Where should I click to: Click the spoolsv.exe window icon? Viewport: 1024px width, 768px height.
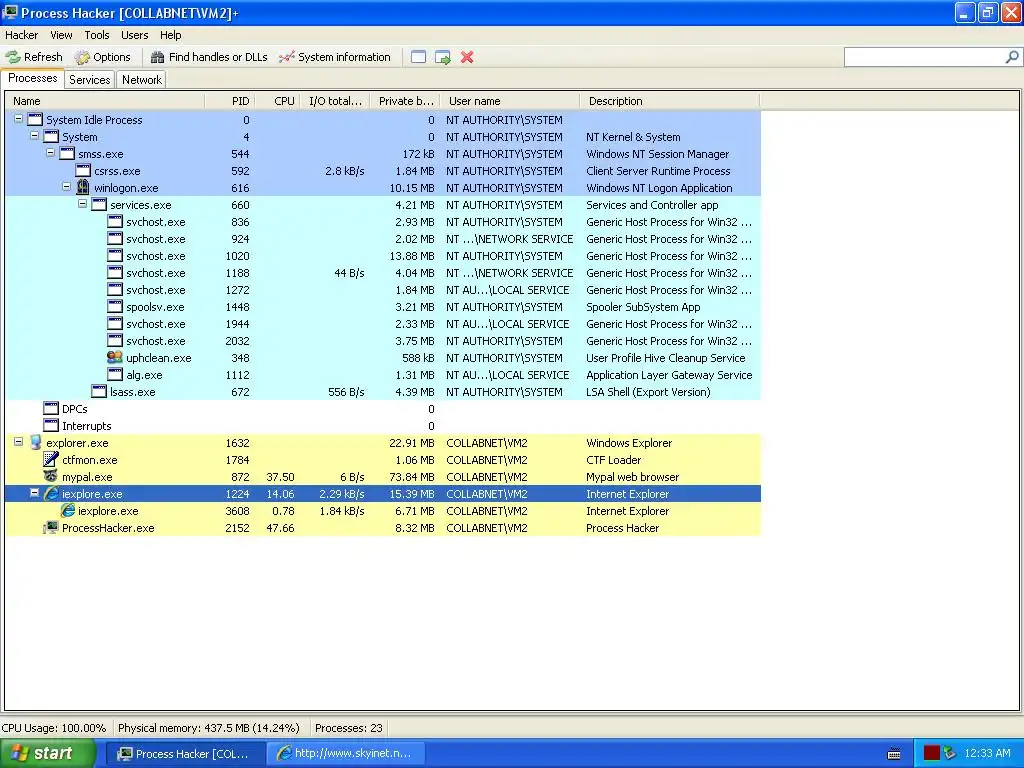[115, 306]
